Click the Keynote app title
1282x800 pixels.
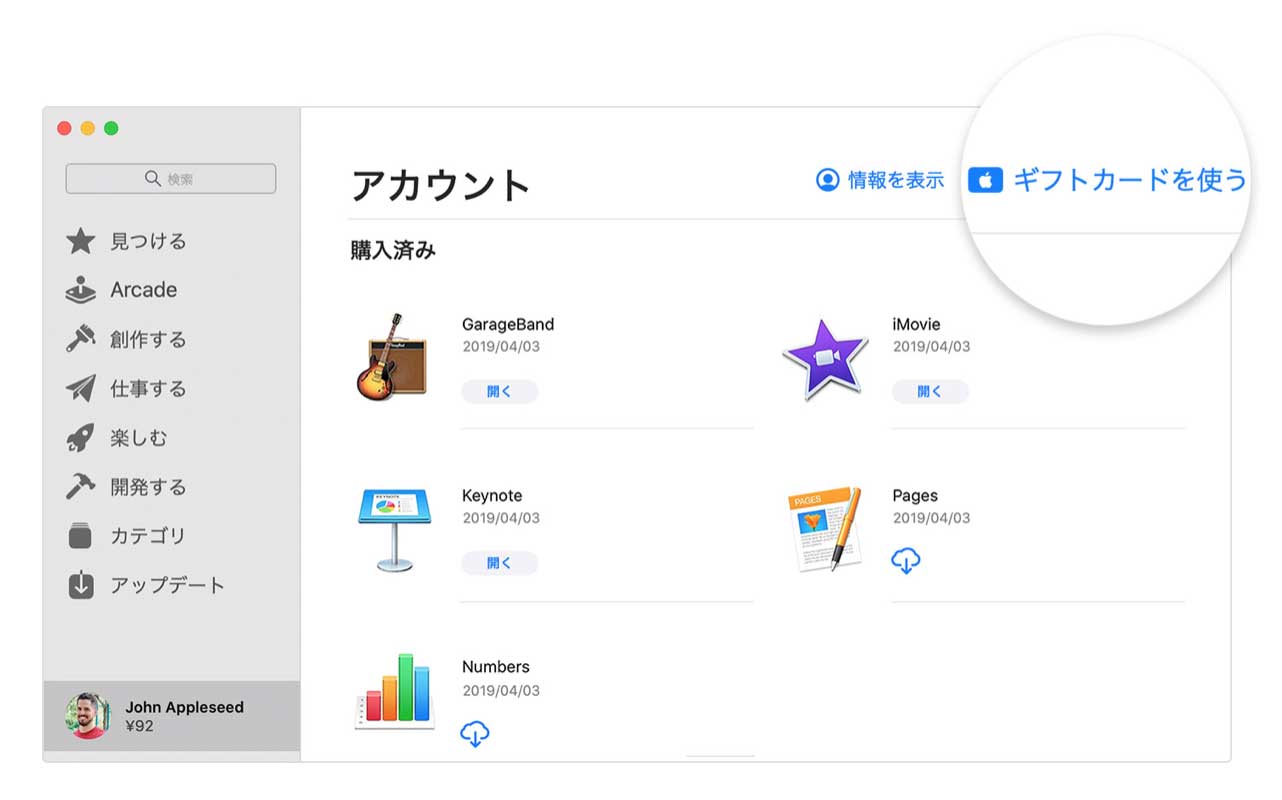(492, 496)
